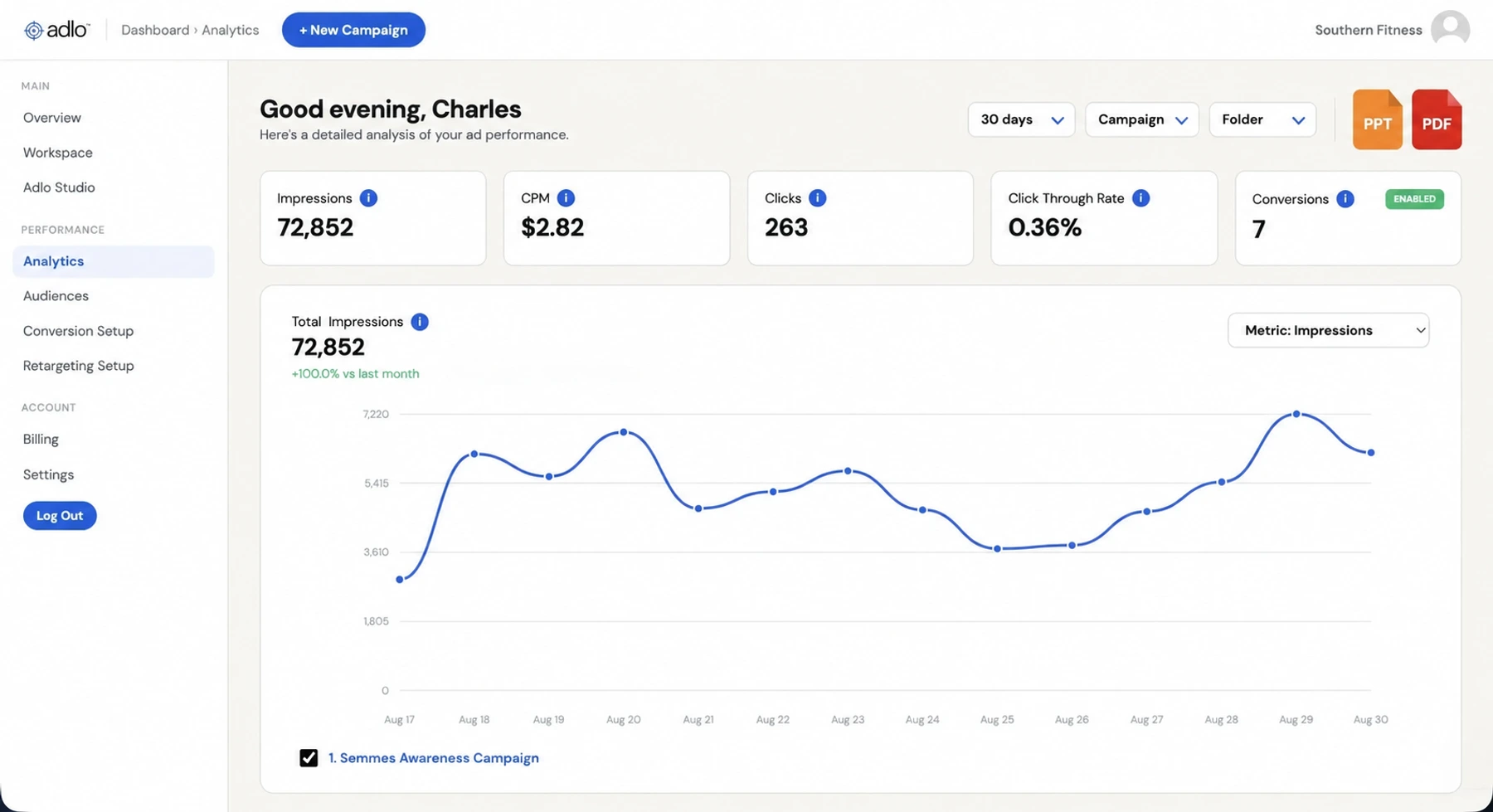Click the + New Campaign button
Image resolution: width=1493 pixels, height=812 pixels.
coord(353,30)
